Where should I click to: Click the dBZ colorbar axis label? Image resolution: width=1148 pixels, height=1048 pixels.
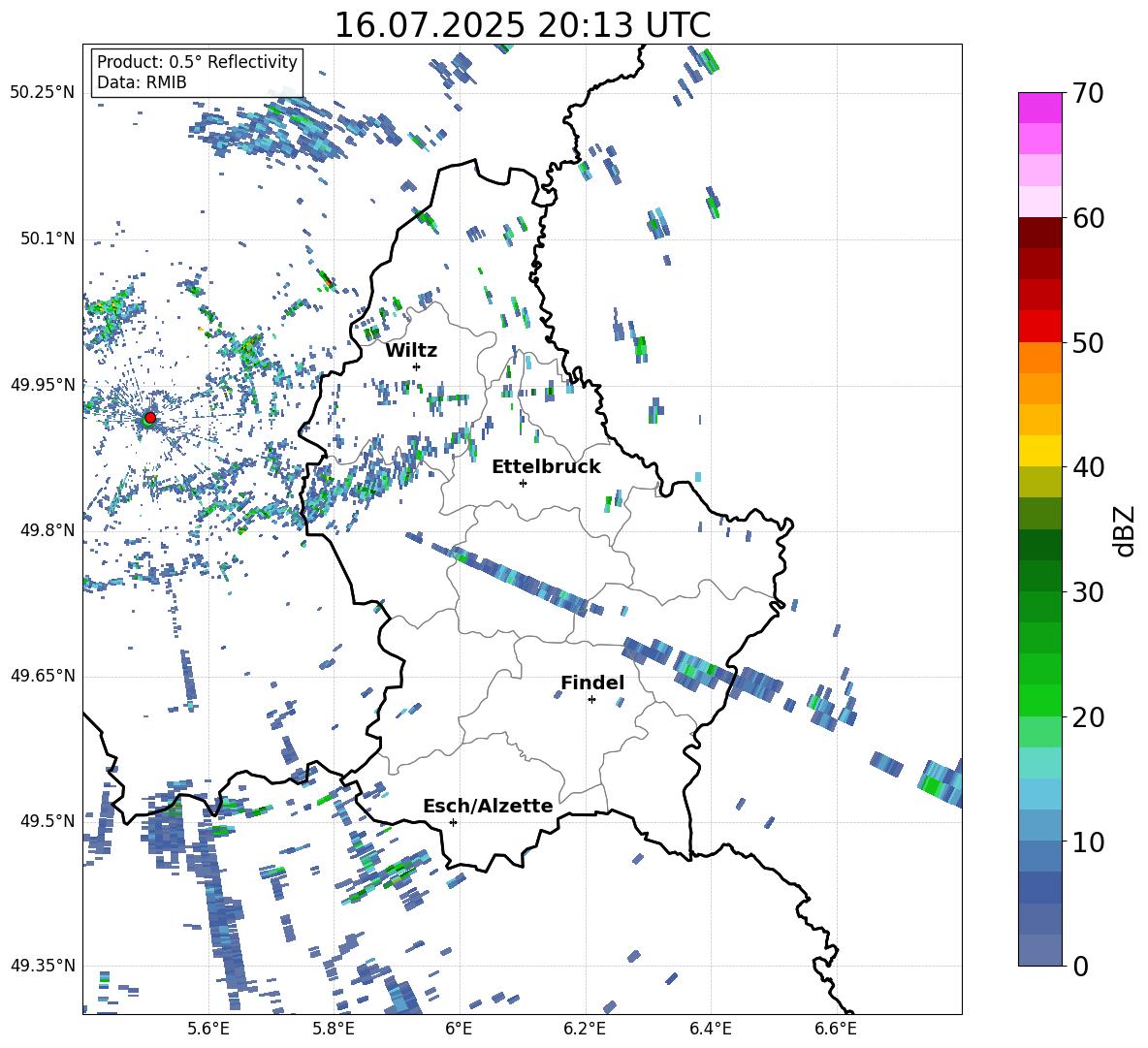click(1126, 530)
